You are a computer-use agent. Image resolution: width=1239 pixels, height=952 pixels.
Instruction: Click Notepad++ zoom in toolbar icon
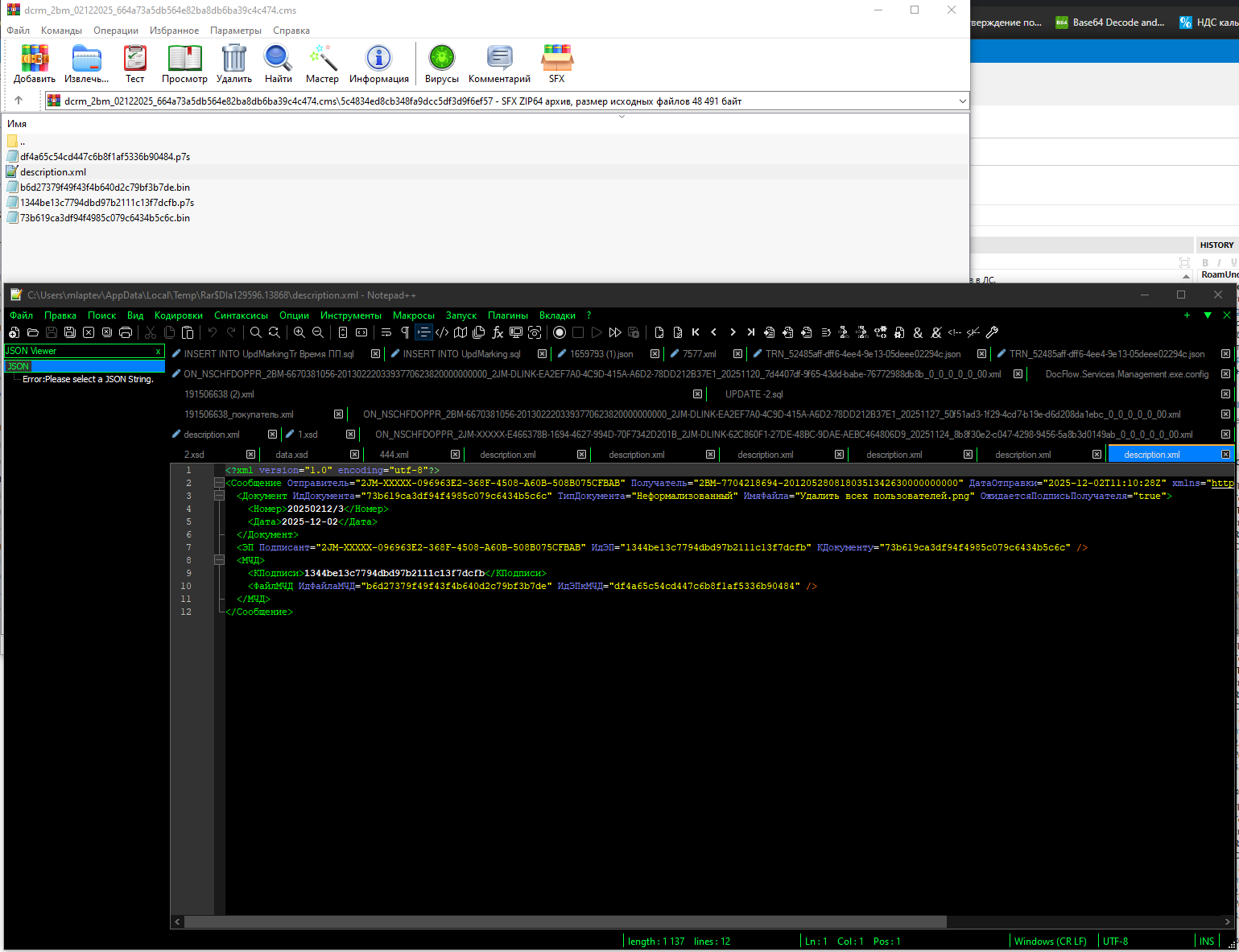299,332
